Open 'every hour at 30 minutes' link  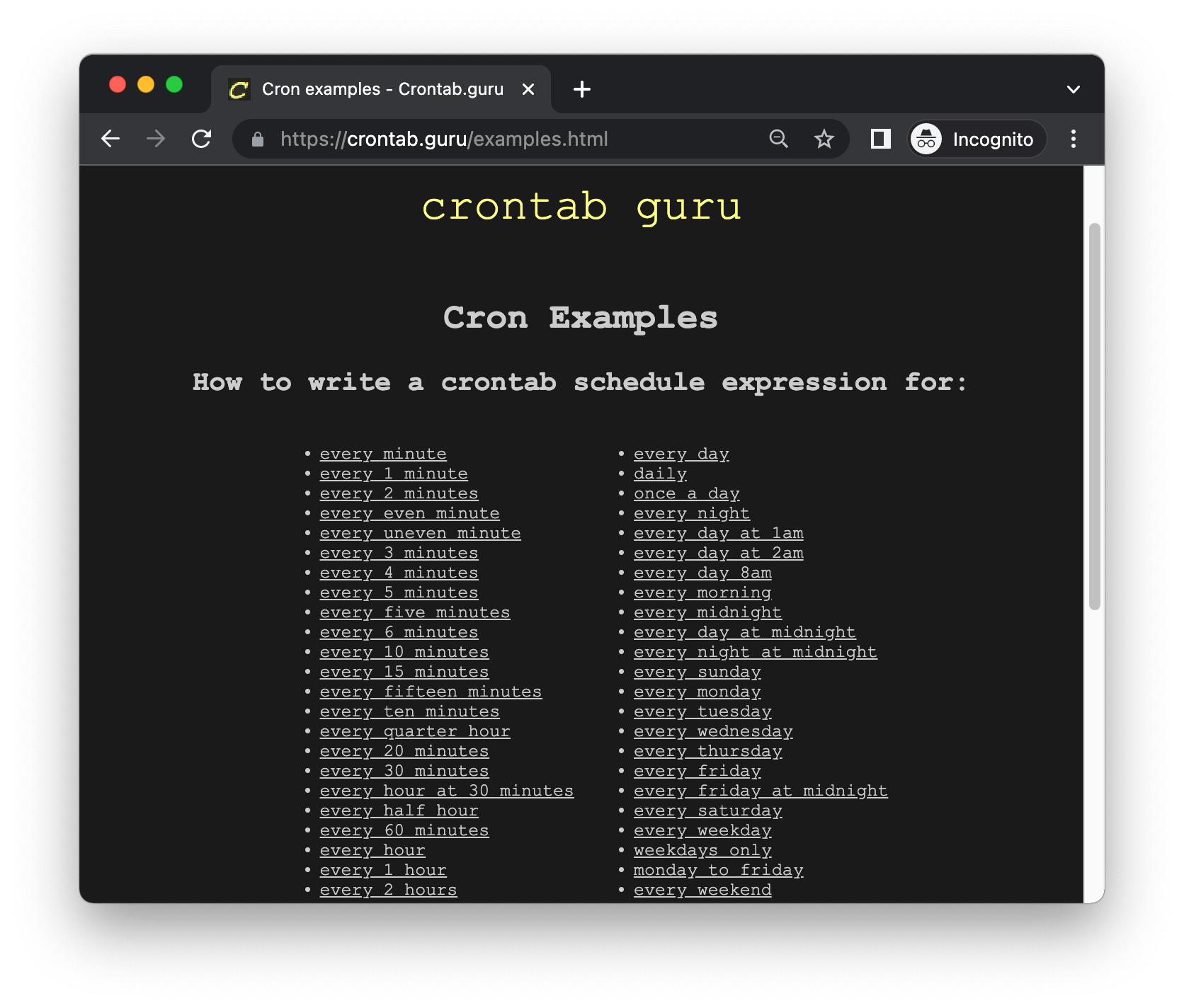coord(447,791)
